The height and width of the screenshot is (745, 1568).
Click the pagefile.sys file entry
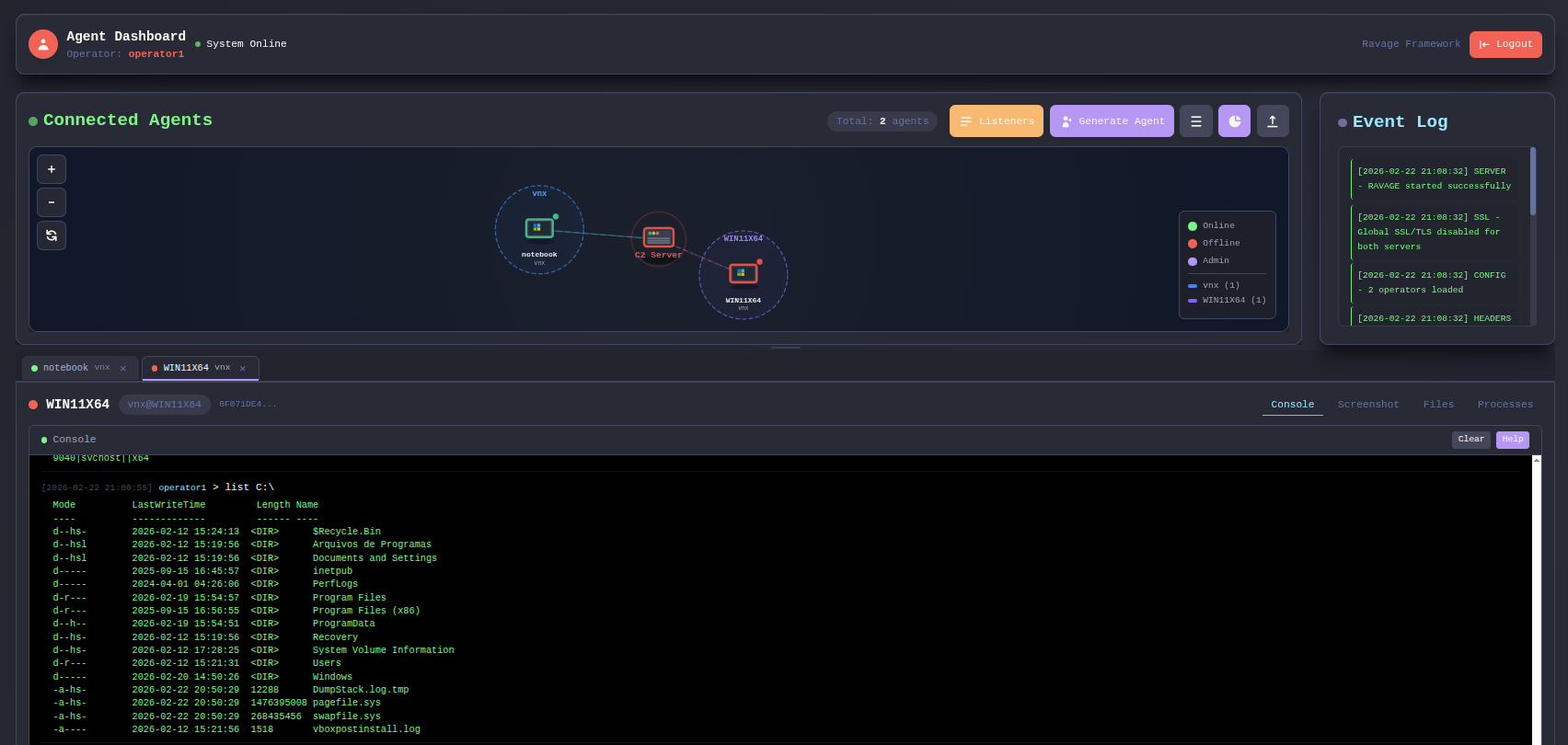coord(346,703)
